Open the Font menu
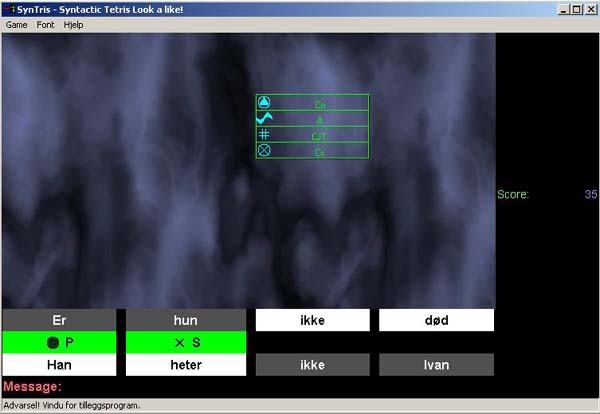Viewport: 600px width, 414px height. pos(45,24)
